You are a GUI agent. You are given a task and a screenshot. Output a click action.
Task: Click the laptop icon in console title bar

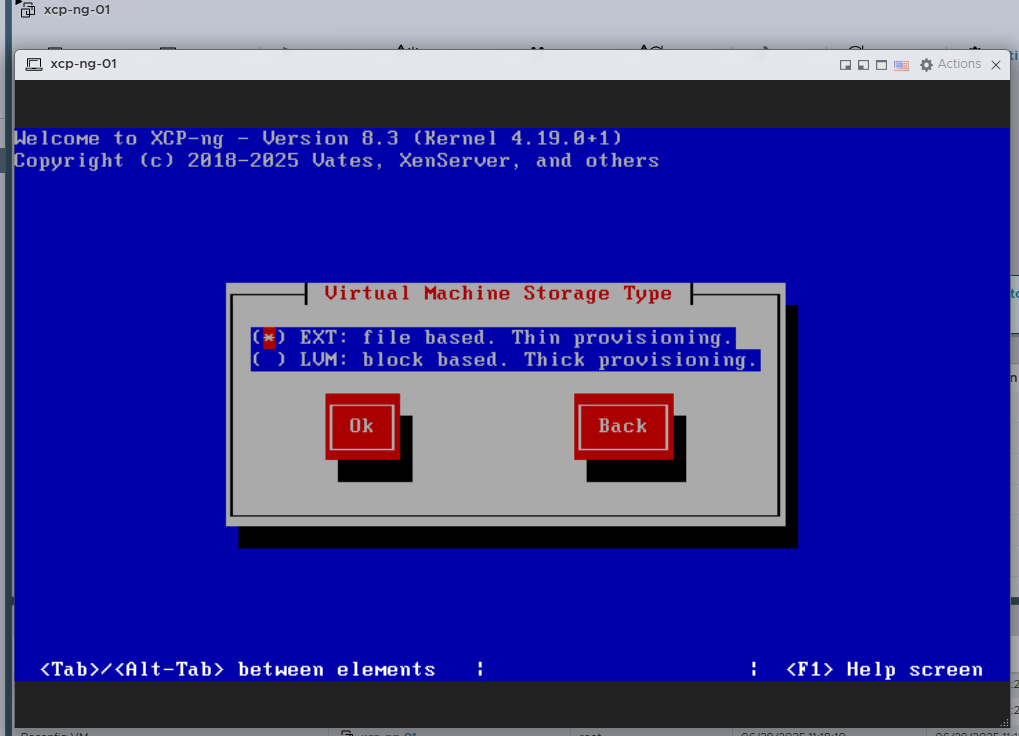[x=34, y=64]
